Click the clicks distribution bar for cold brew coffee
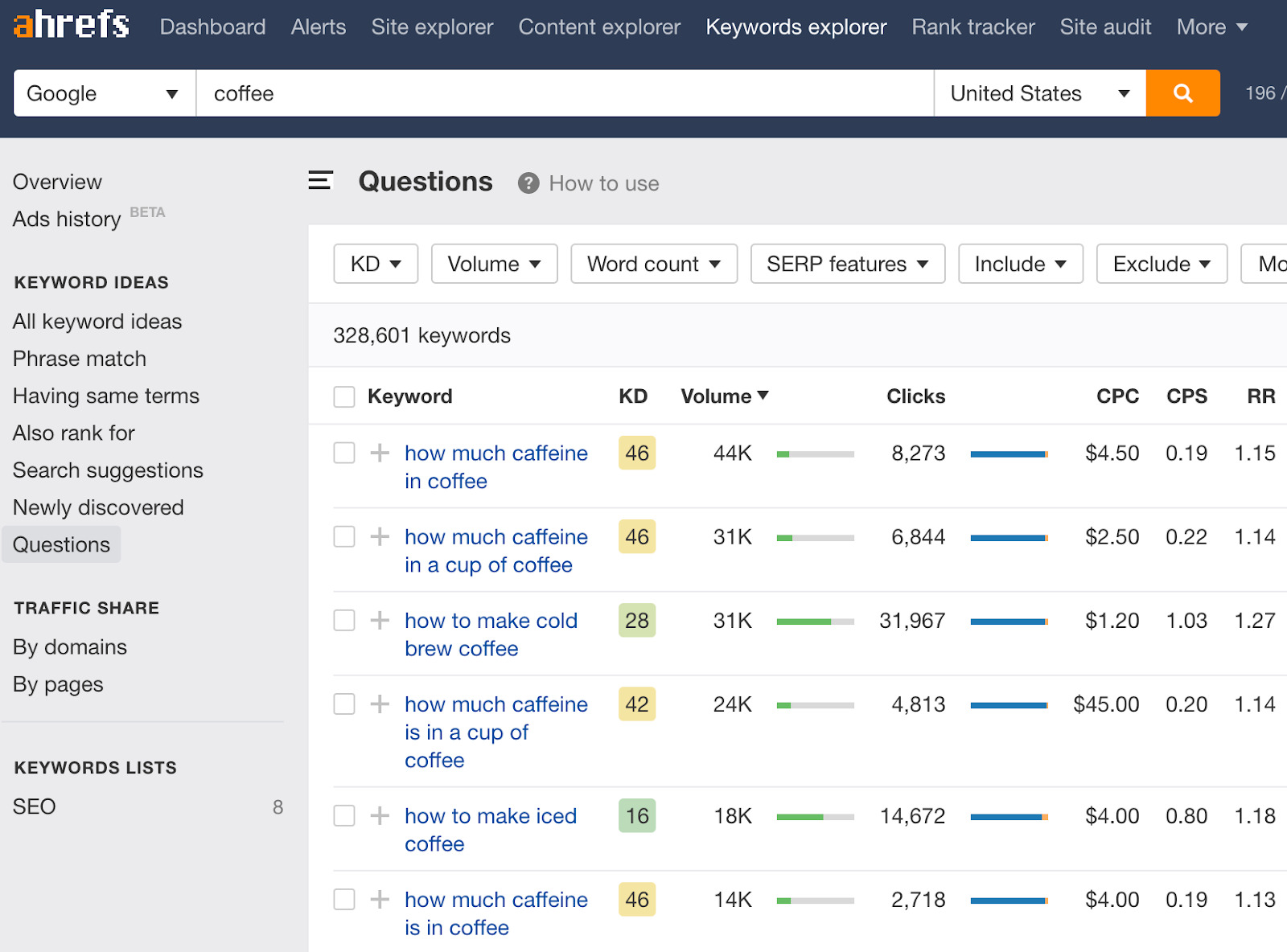1287x952 pixels. tap(1009, 620)
